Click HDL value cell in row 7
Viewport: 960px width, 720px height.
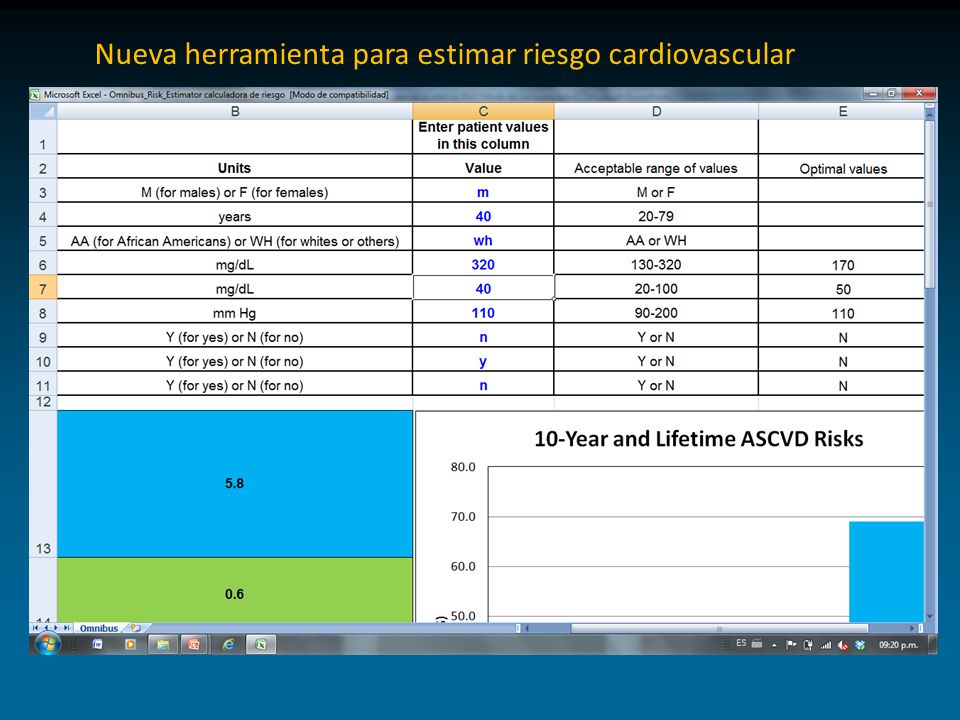483,288
